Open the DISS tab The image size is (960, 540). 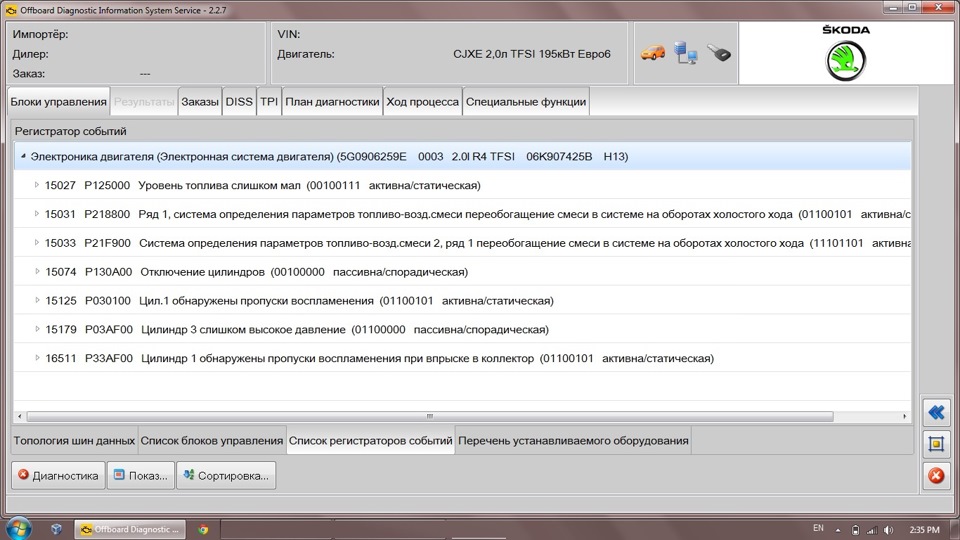[x=239, y=102]
